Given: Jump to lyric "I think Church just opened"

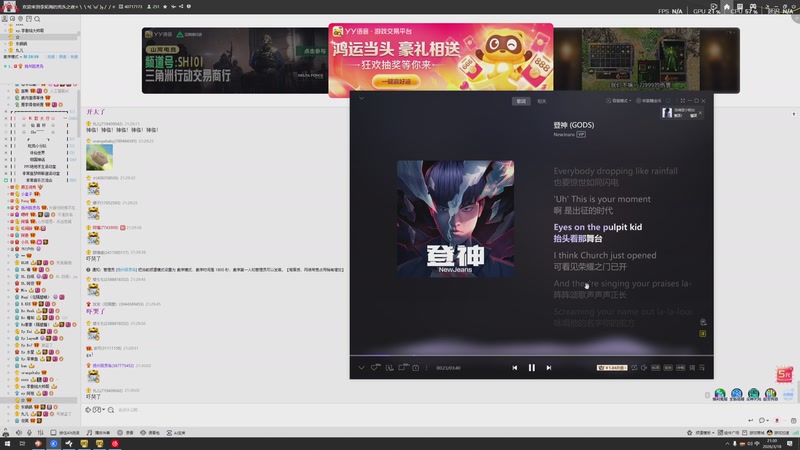Looking at the screenshot, I should pyautogui.click(x=605, y=255).
